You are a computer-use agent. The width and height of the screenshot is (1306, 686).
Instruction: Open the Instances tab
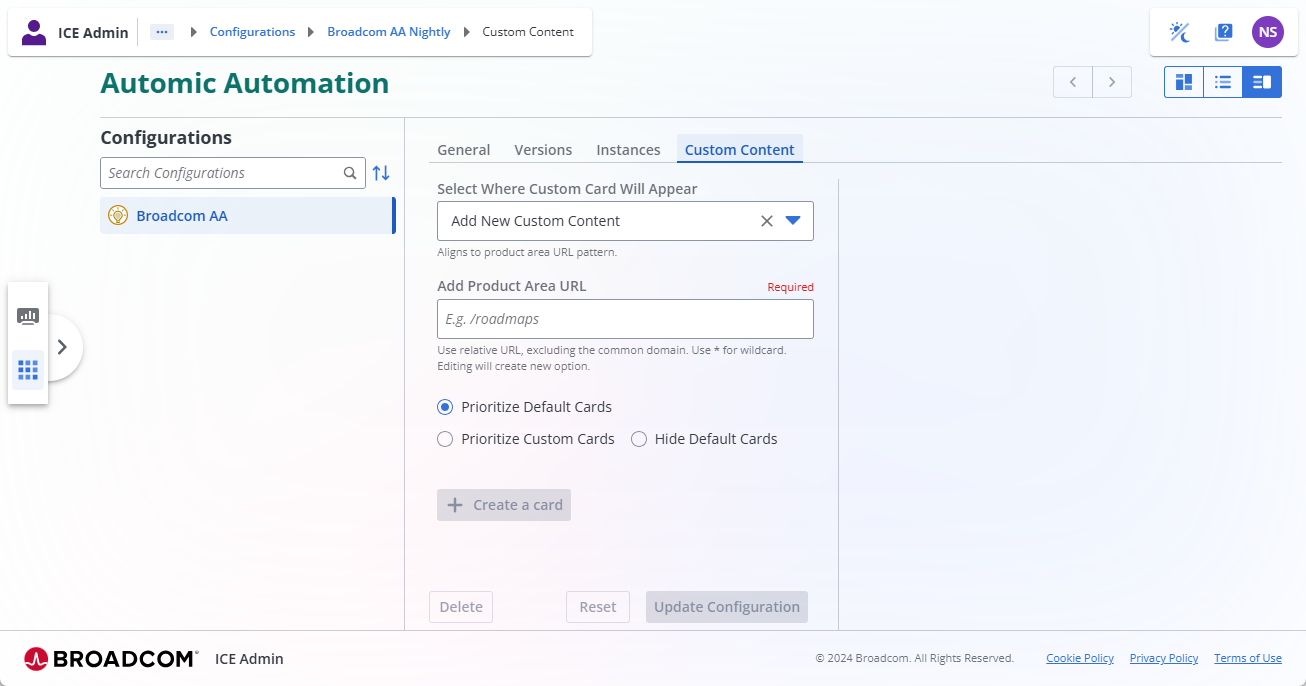[628, 150]
